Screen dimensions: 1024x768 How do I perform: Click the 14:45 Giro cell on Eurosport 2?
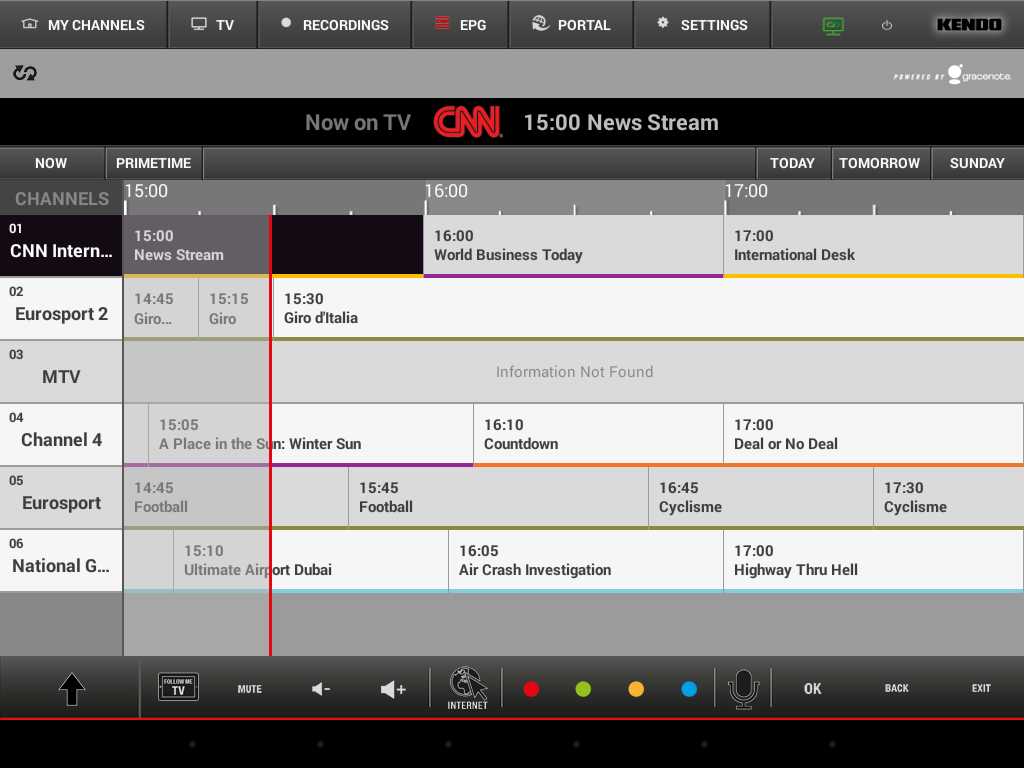pos(161,308)
